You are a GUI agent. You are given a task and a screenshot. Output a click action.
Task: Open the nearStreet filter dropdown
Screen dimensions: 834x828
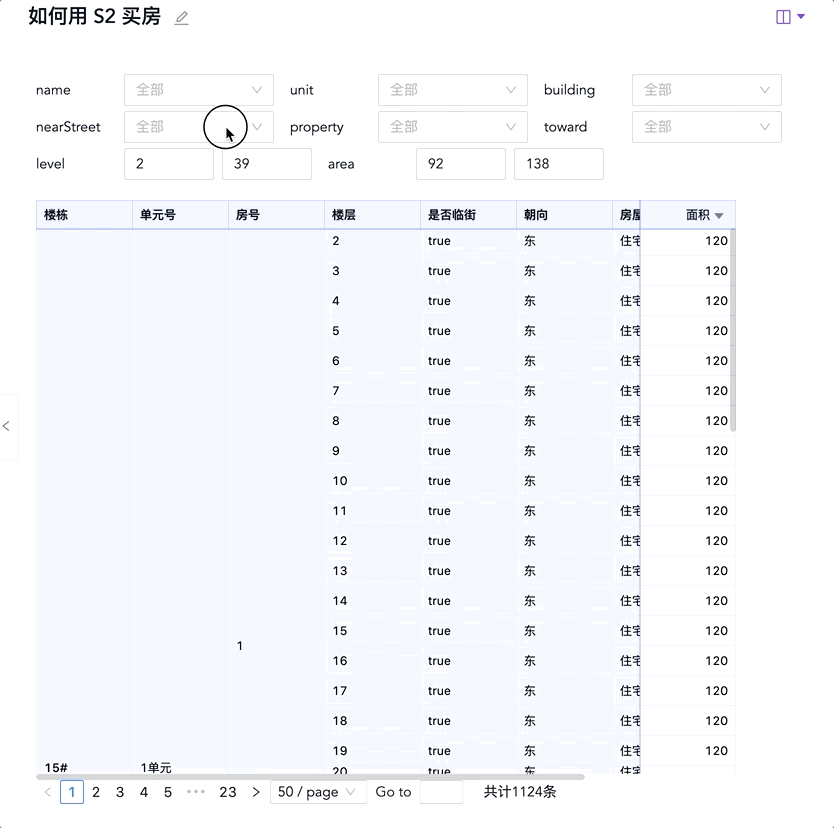[x=199, y=127]
